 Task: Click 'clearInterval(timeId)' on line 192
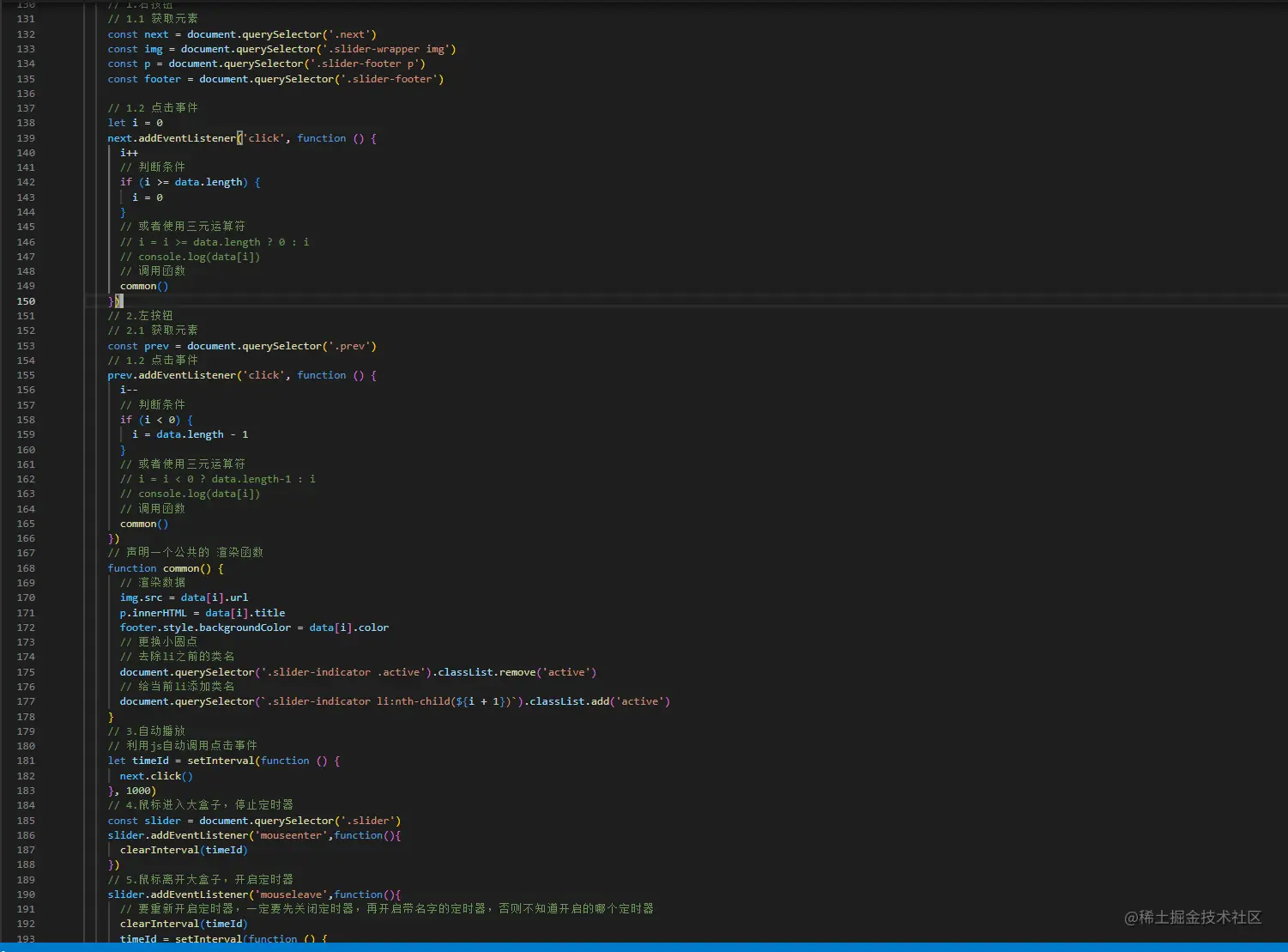click(x=184, y=924)
